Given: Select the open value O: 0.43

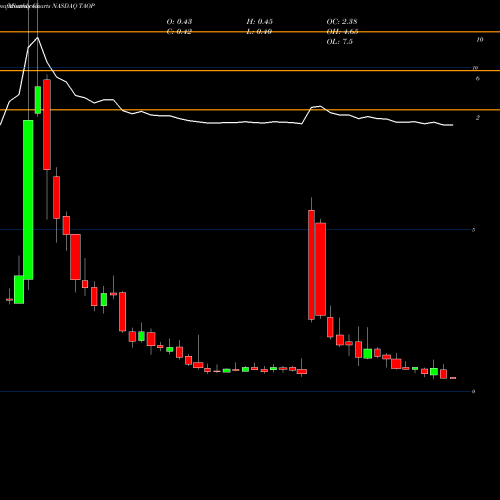Looking at the screenshot, I should click(179, 22).
